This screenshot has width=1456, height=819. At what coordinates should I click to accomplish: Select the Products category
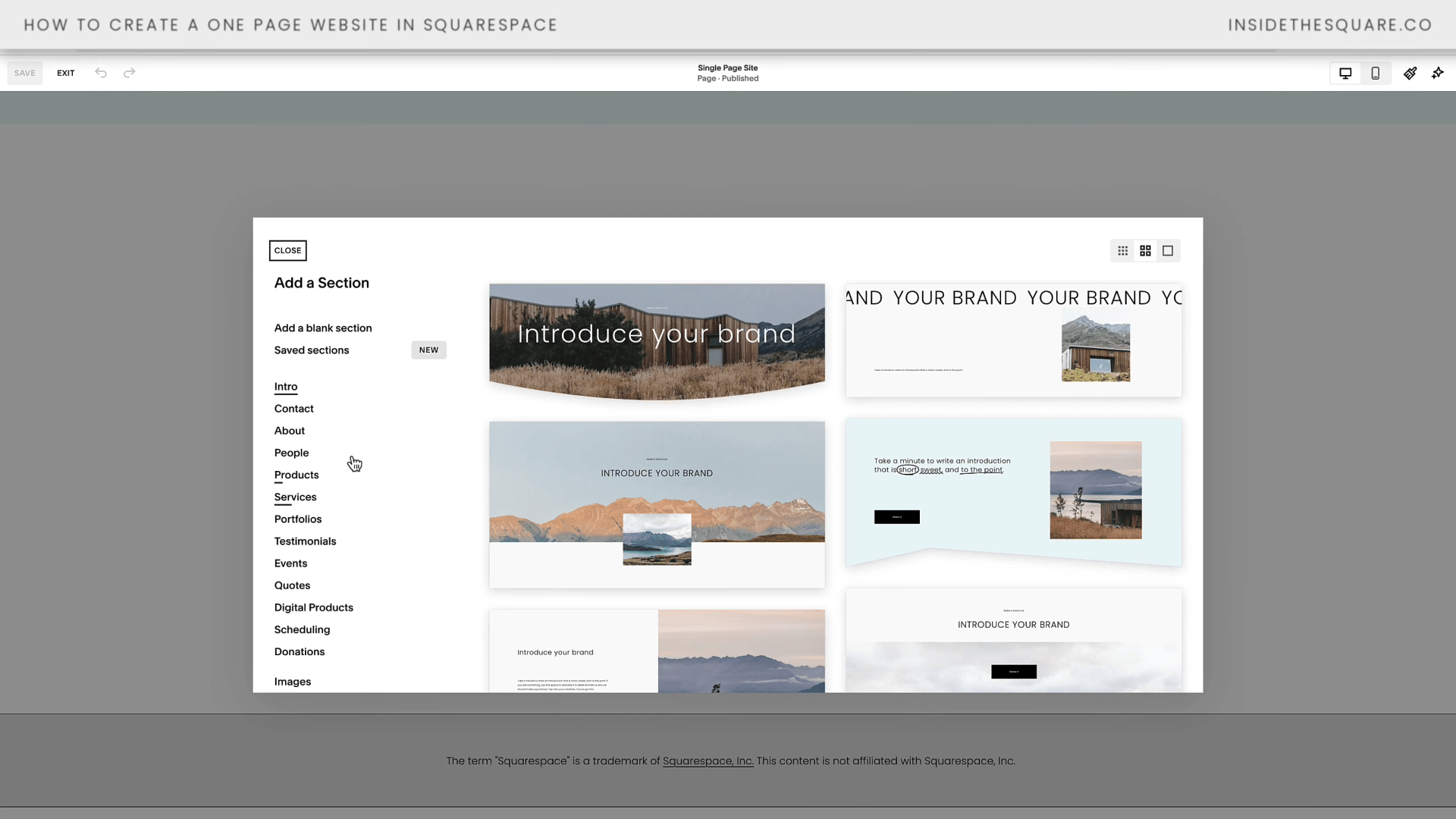coord(297,475)
